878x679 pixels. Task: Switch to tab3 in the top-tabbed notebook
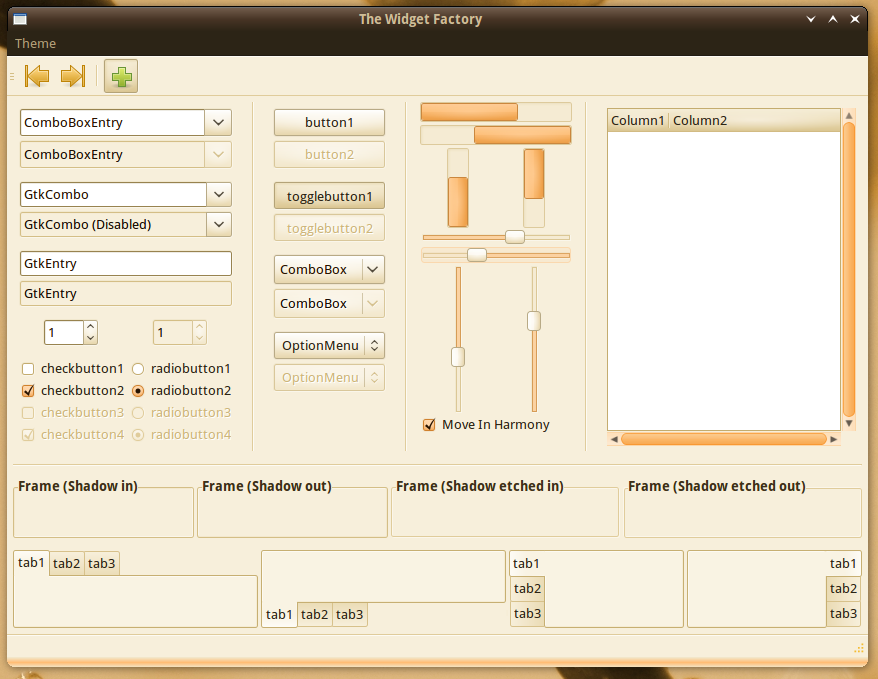pos(101,564)
